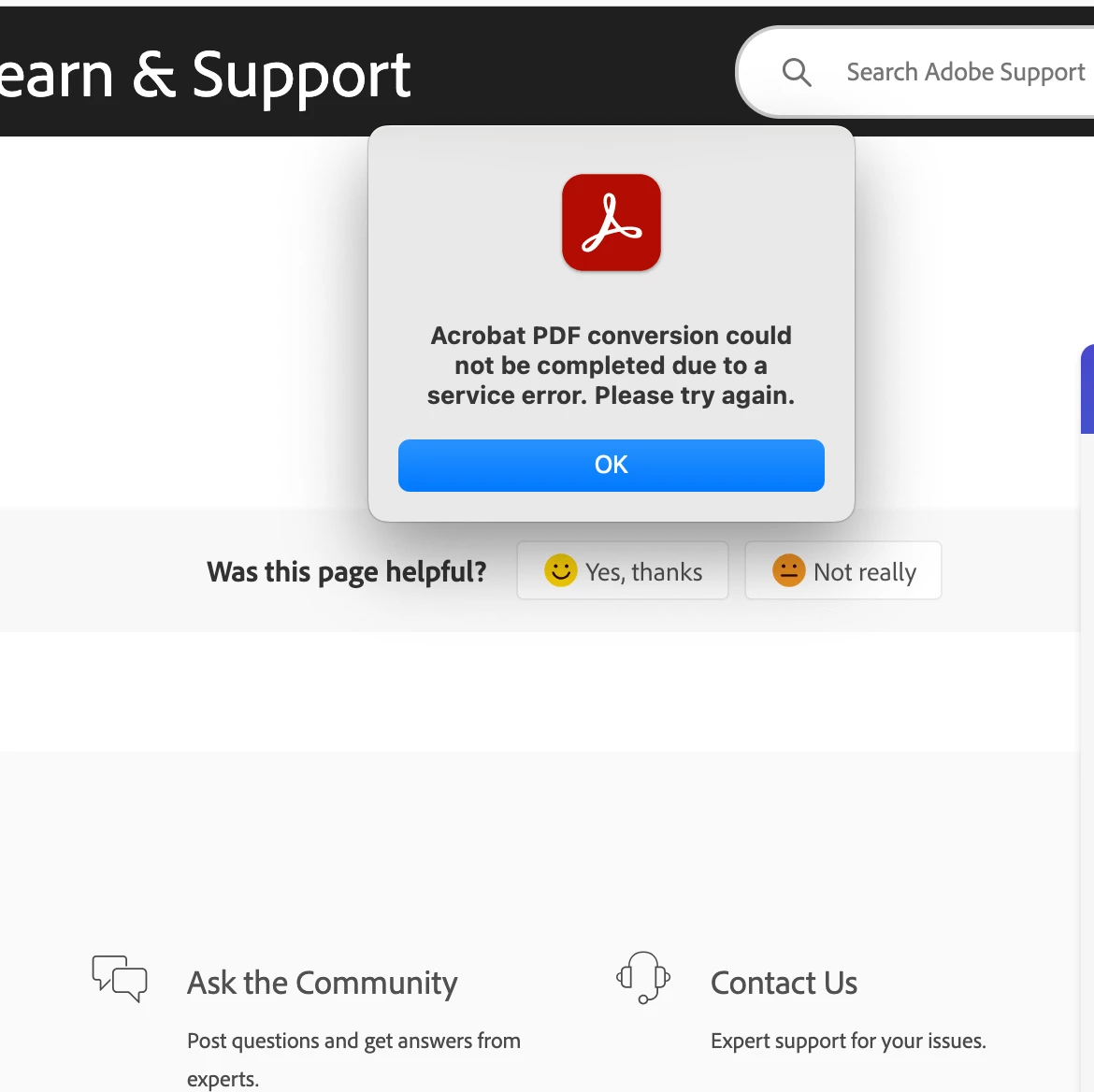
Task: Click the service error message text
Action: coord(612,366)
